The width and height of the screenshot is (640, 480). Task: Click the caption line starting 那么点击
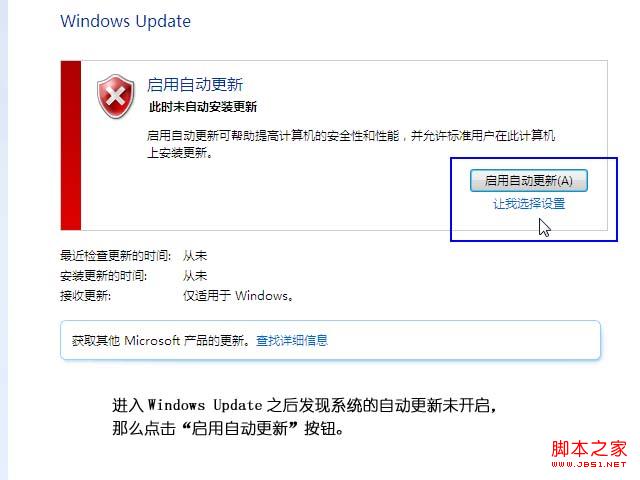pyautogui.click(x=228, y=428)
